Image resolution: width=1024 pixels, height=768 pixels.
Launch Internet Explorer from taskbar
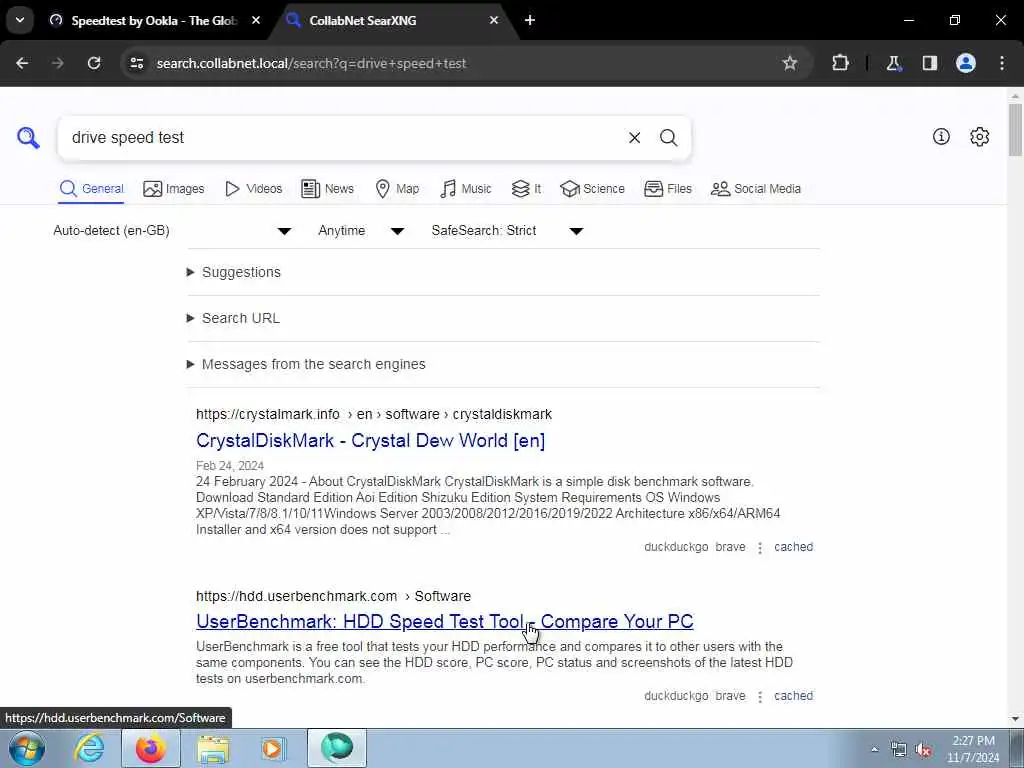89,748
